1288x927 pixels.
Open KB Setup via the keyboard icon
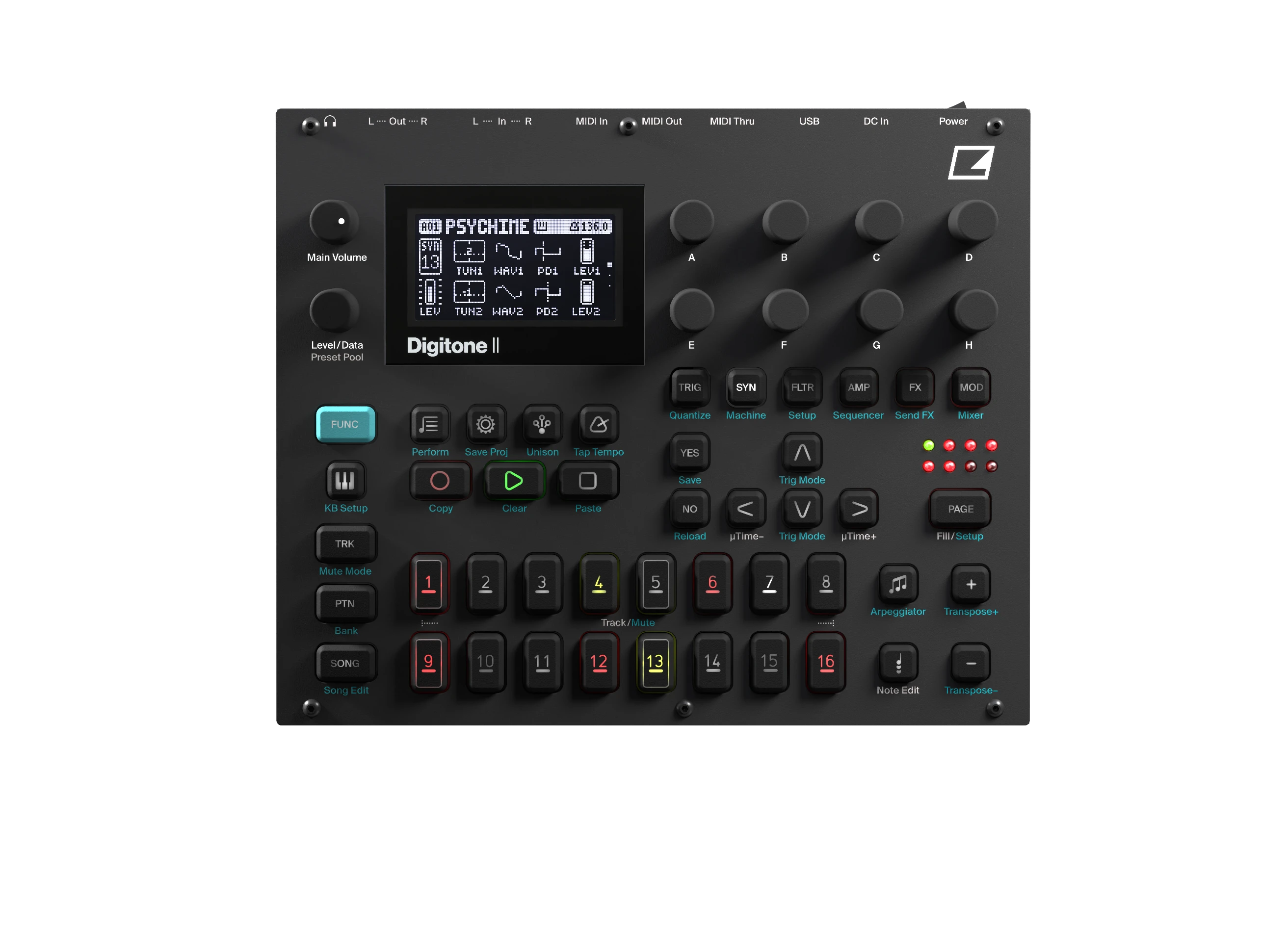[x=345, y=480]
